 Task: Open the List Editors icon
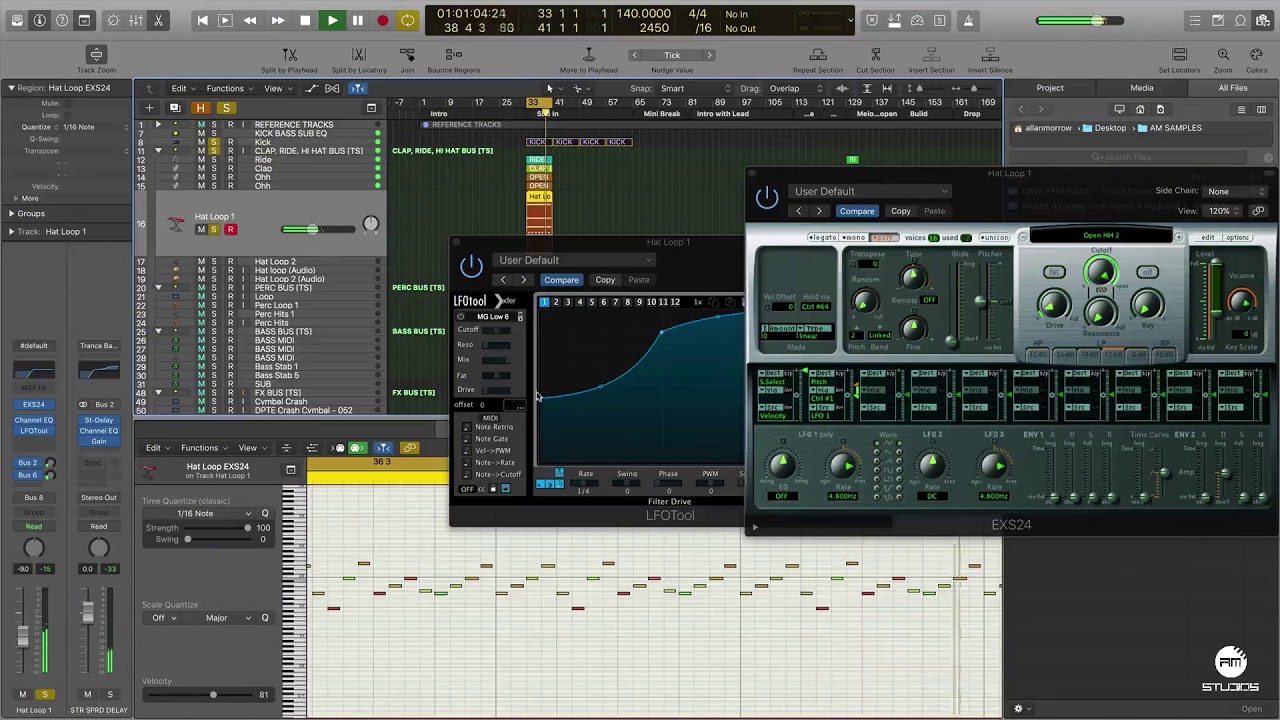pos(1195,20)
